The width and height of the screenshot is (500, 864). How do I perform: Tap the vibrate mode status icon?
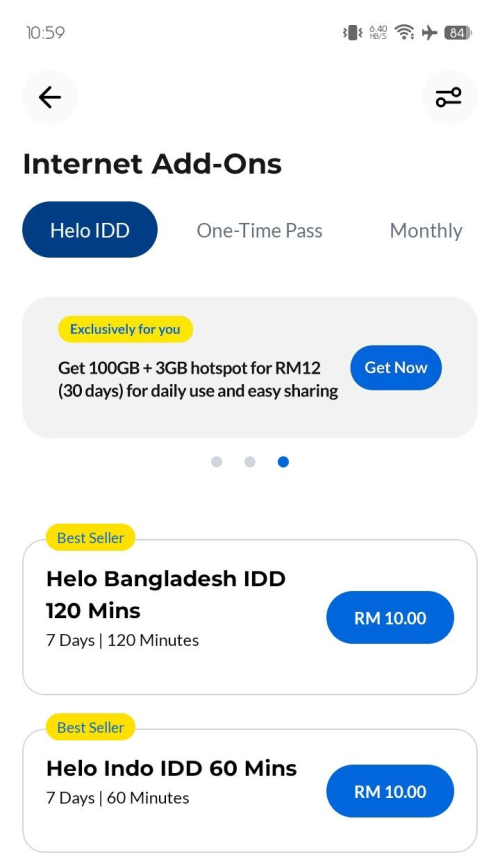[x=352, y=33]
